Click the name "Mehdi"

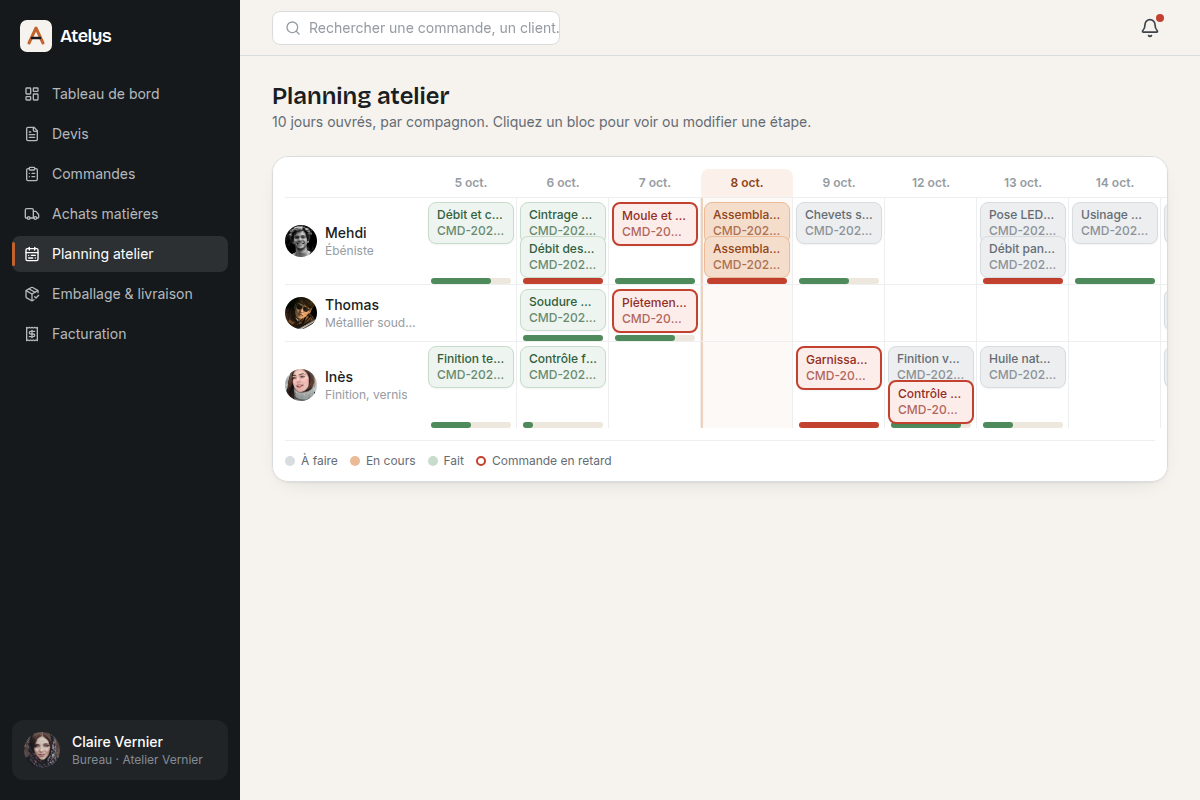coord(346,233)
